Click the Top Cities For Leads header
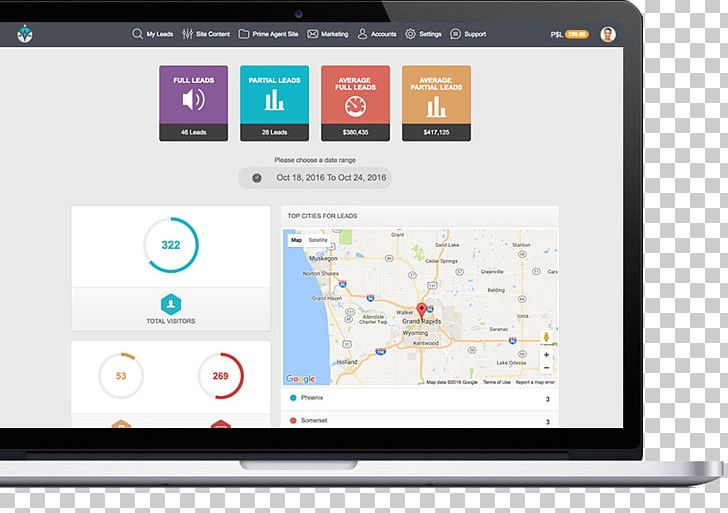 click(x=322, y=216)
